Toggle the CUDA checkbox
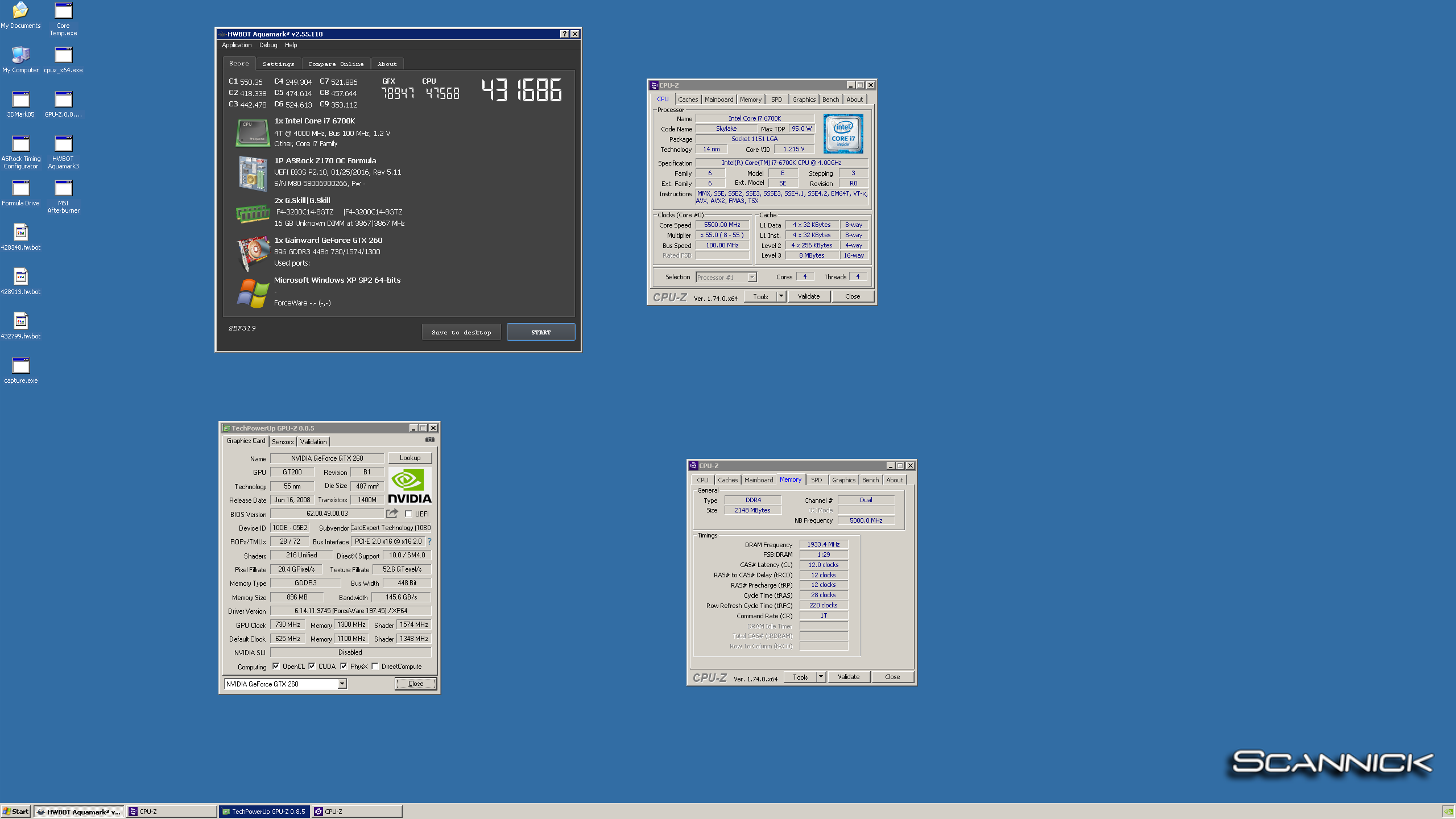This screenshot has width=1456, height=819. pos(312,667)
